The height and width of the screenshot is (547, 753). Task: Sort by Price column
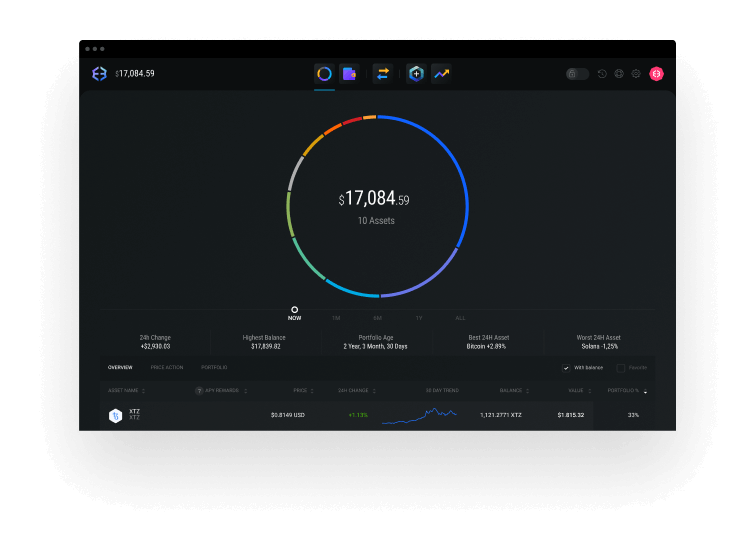tap(303, 391)
